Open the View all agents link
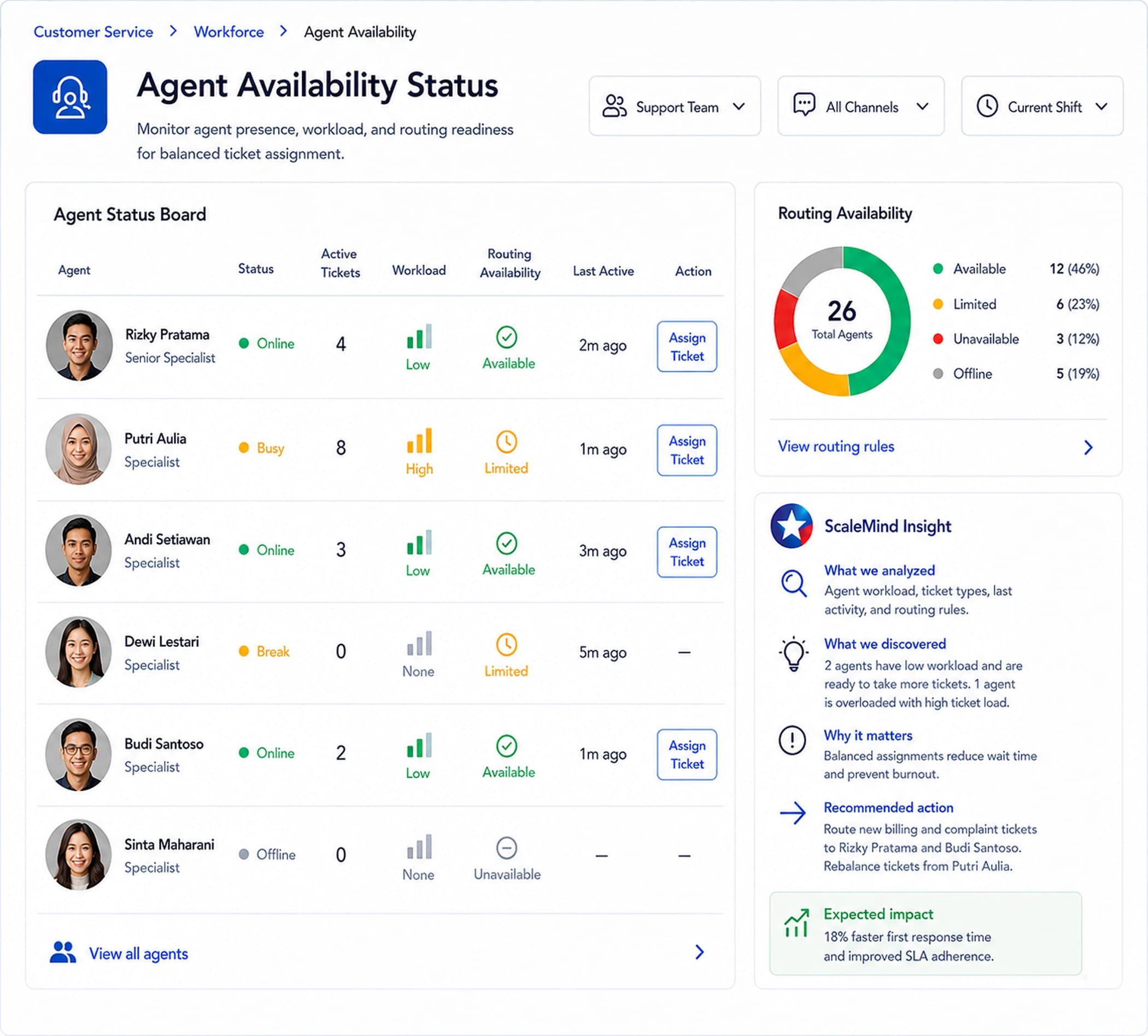 [x=138, y=953]
